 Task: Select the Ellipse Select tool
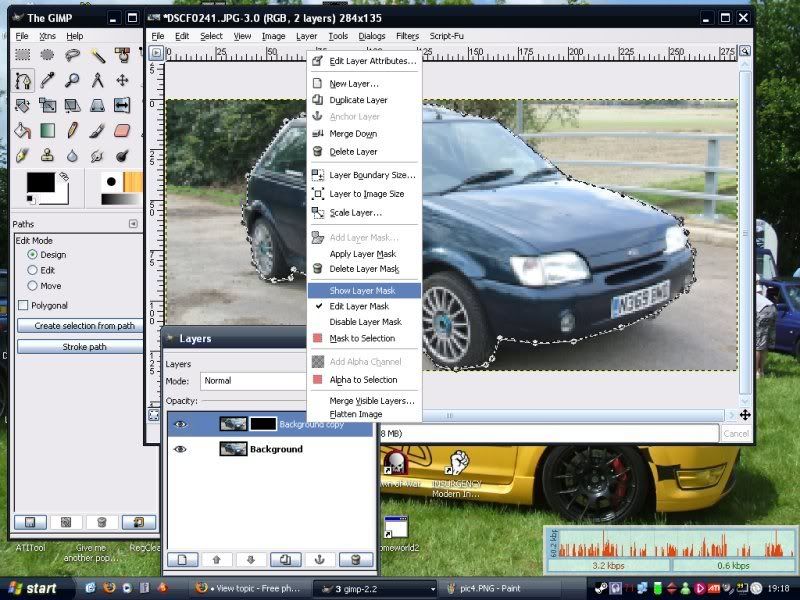47,55
